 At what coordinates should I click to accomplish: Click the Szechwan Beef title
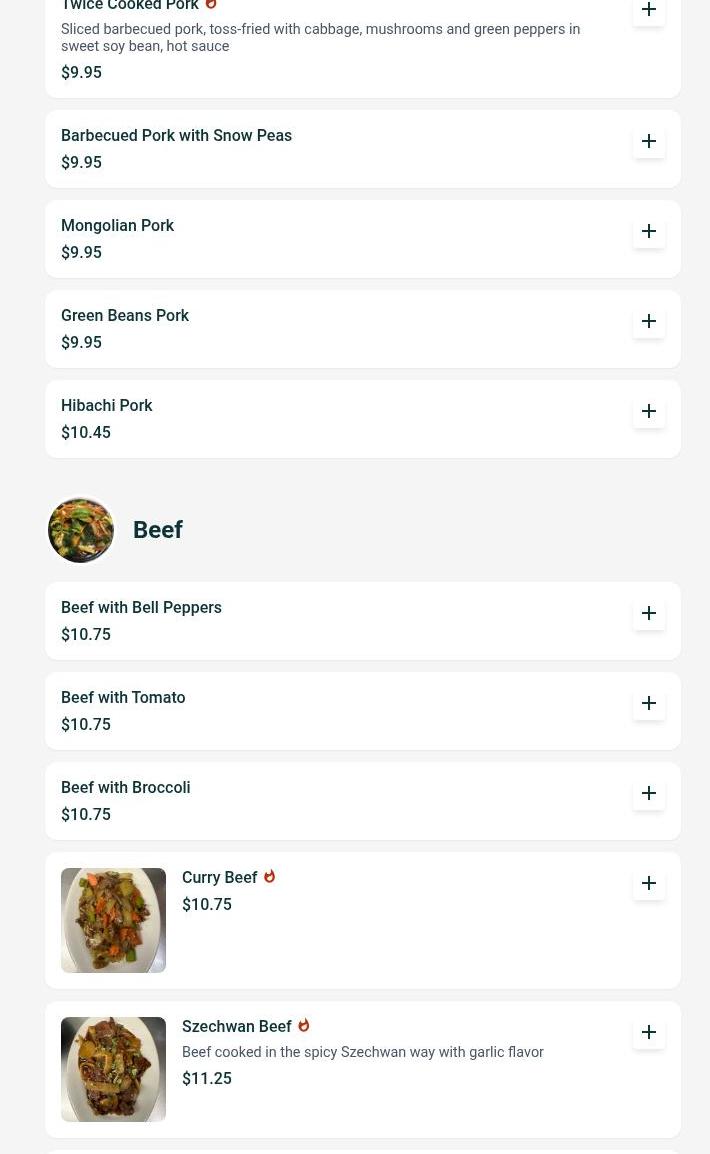[x=237, y=1026]
